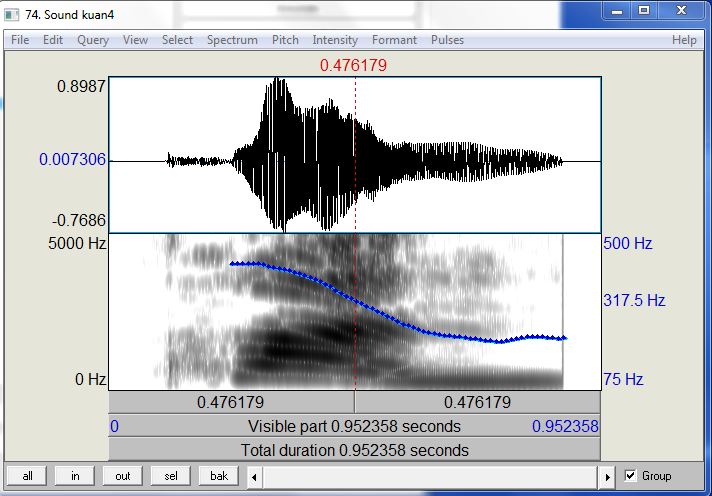This screenshot has height=496, width=712.
Task: Open the Pitch menu
Action: pyautogui.click(x=285, y=40)
